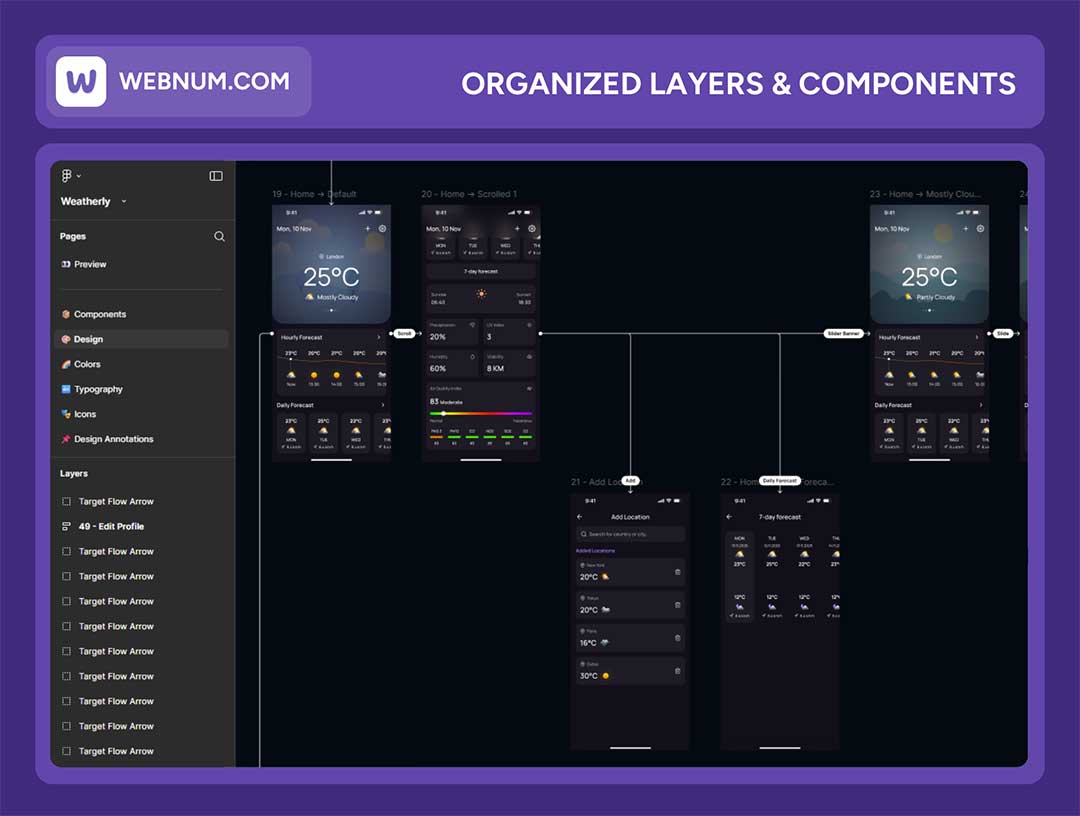This screenshot has height=816, width=1080.
Task: Open the Preview page
Action: coord(90,264)
